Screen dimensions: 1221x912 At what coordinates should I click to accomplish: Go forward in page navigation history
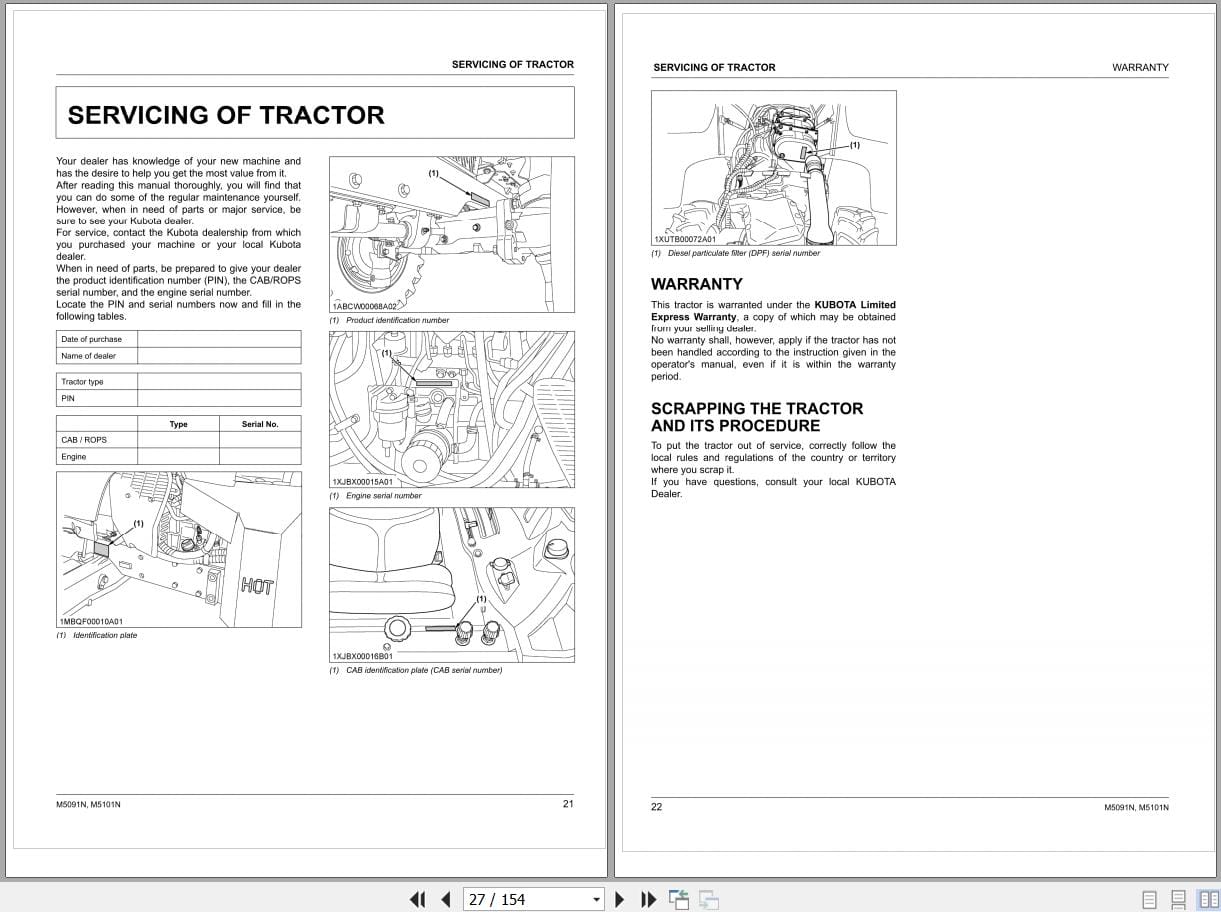[x=708, y=899]
